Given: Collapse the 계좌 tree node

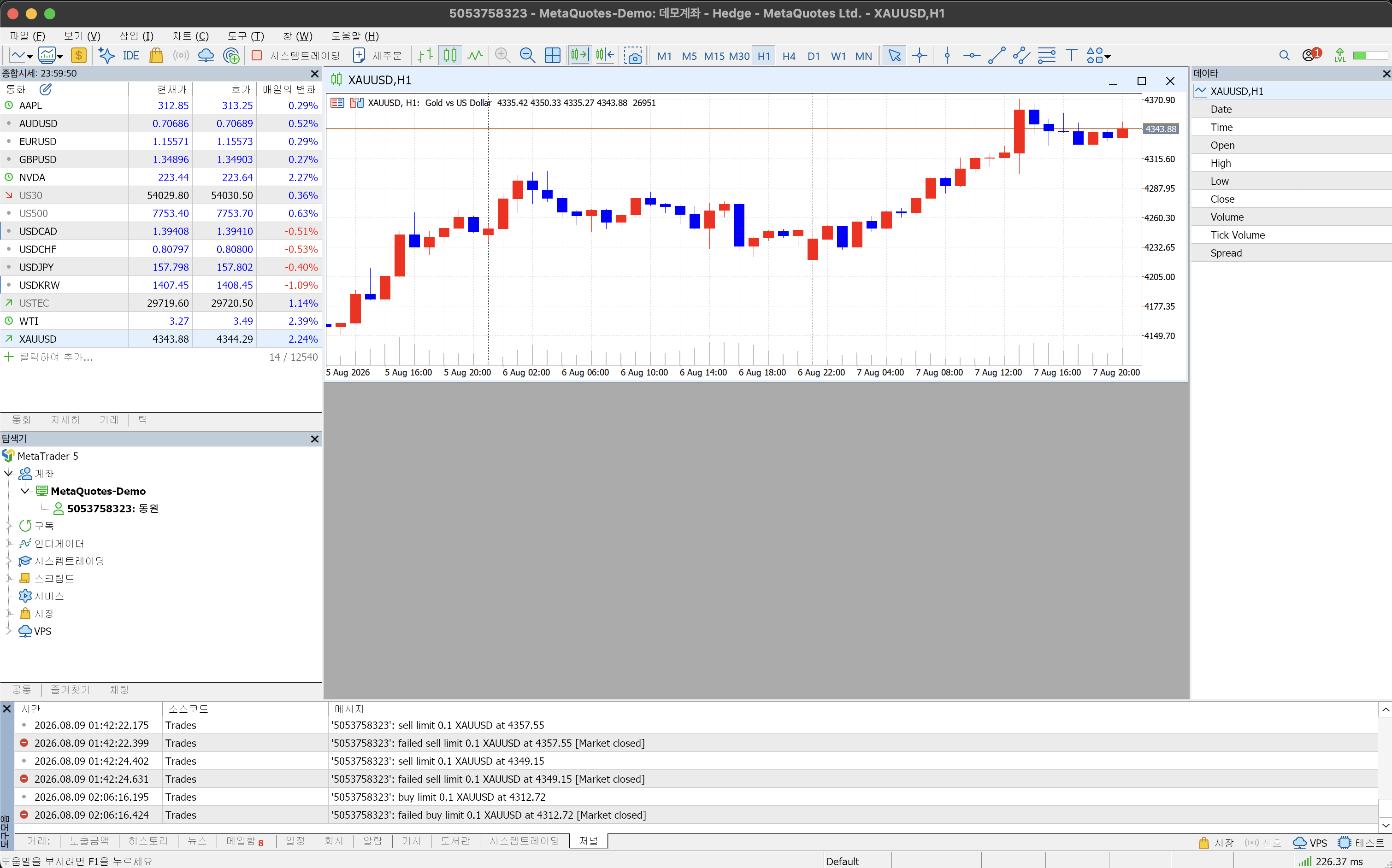Looking at the screenshot, I should (8, 474).
